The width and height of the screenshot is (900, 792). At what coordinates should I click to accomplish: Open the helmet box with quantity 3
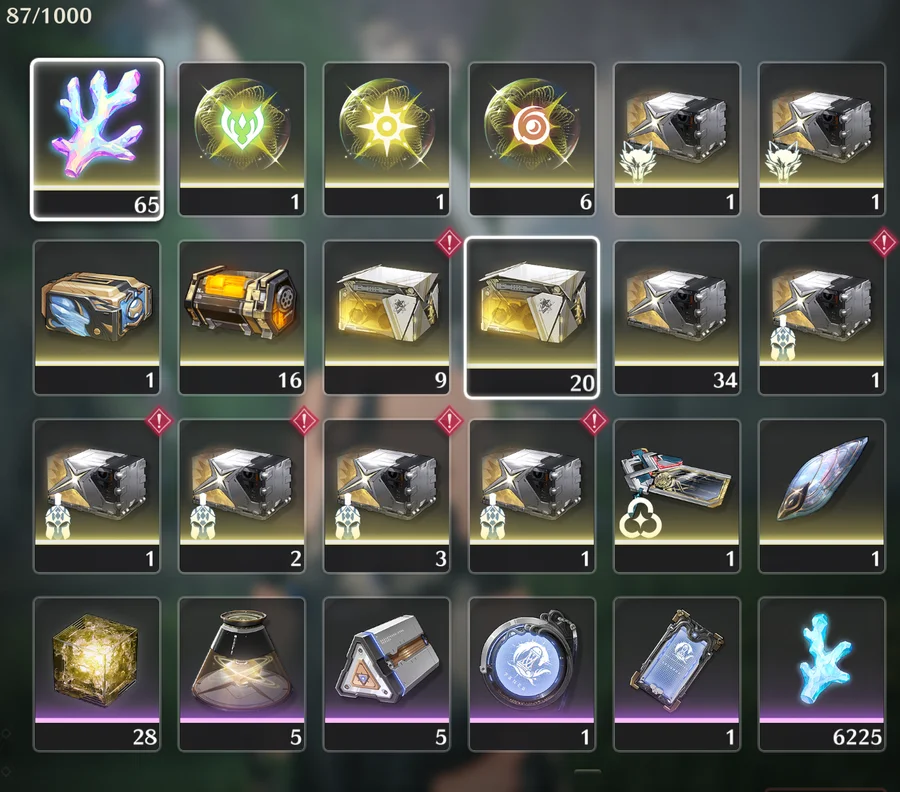tap(387, 496)
